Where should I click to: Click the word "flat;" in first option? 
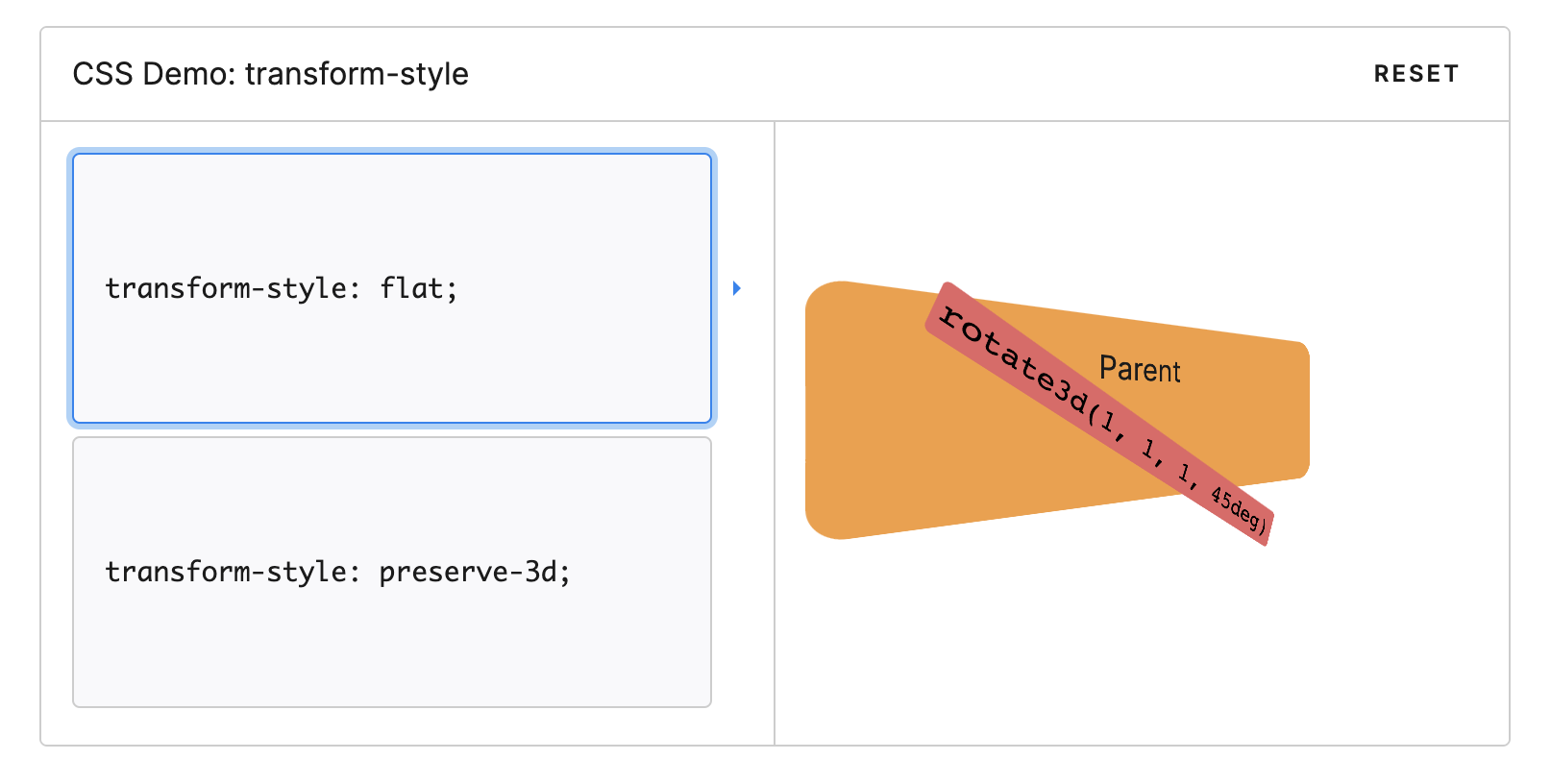(x=418, y=288)
